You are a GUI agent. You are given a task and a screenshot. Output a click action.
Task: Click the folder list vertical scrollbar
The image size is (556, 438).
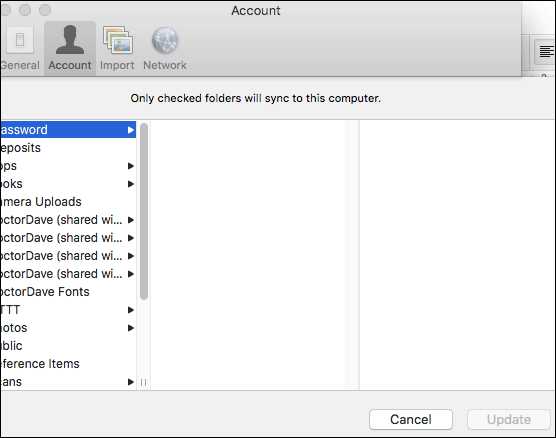click(144, 212)
